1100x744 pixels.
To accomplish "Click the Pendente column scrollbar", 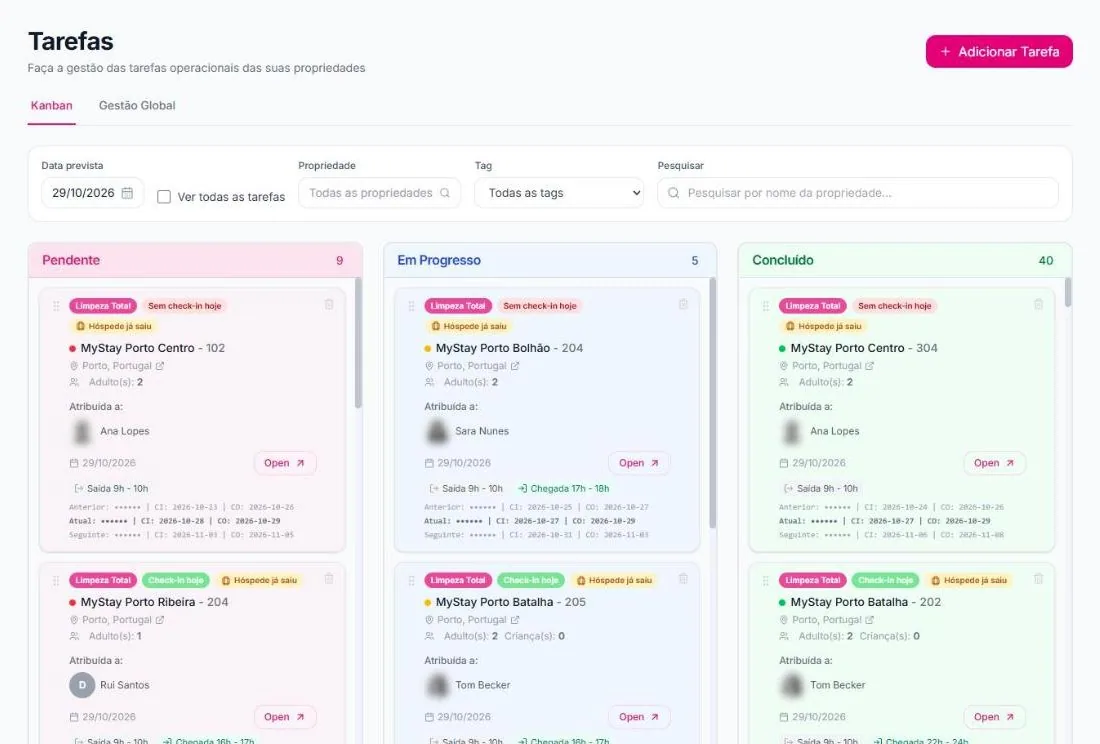I will click(358, 343).
